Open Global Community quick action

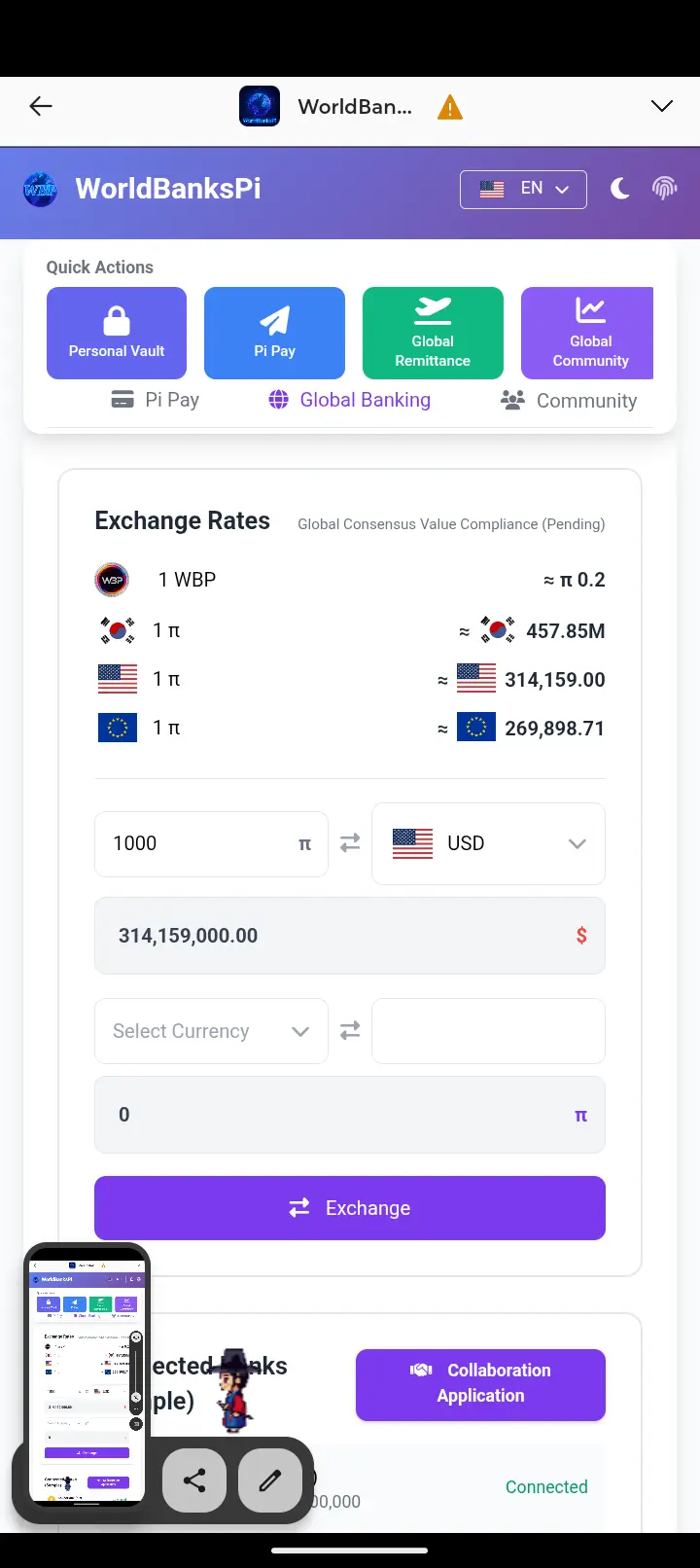[x=588, y=333]
